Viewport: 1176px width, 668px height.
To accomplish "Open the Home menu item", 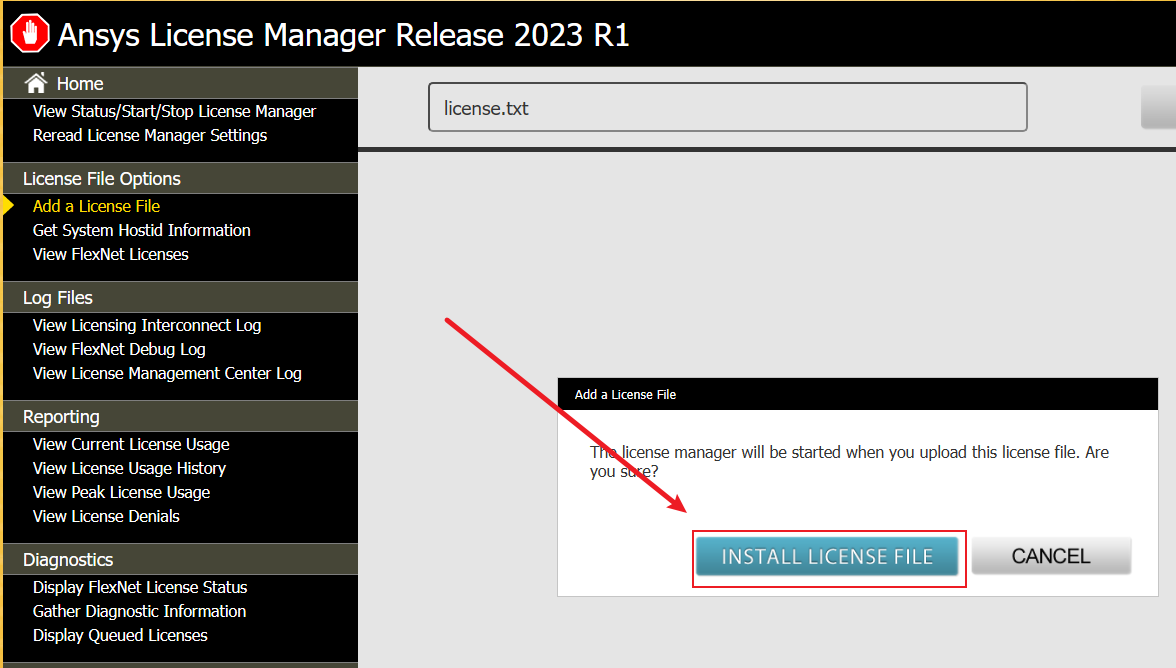I will point(80,83).
